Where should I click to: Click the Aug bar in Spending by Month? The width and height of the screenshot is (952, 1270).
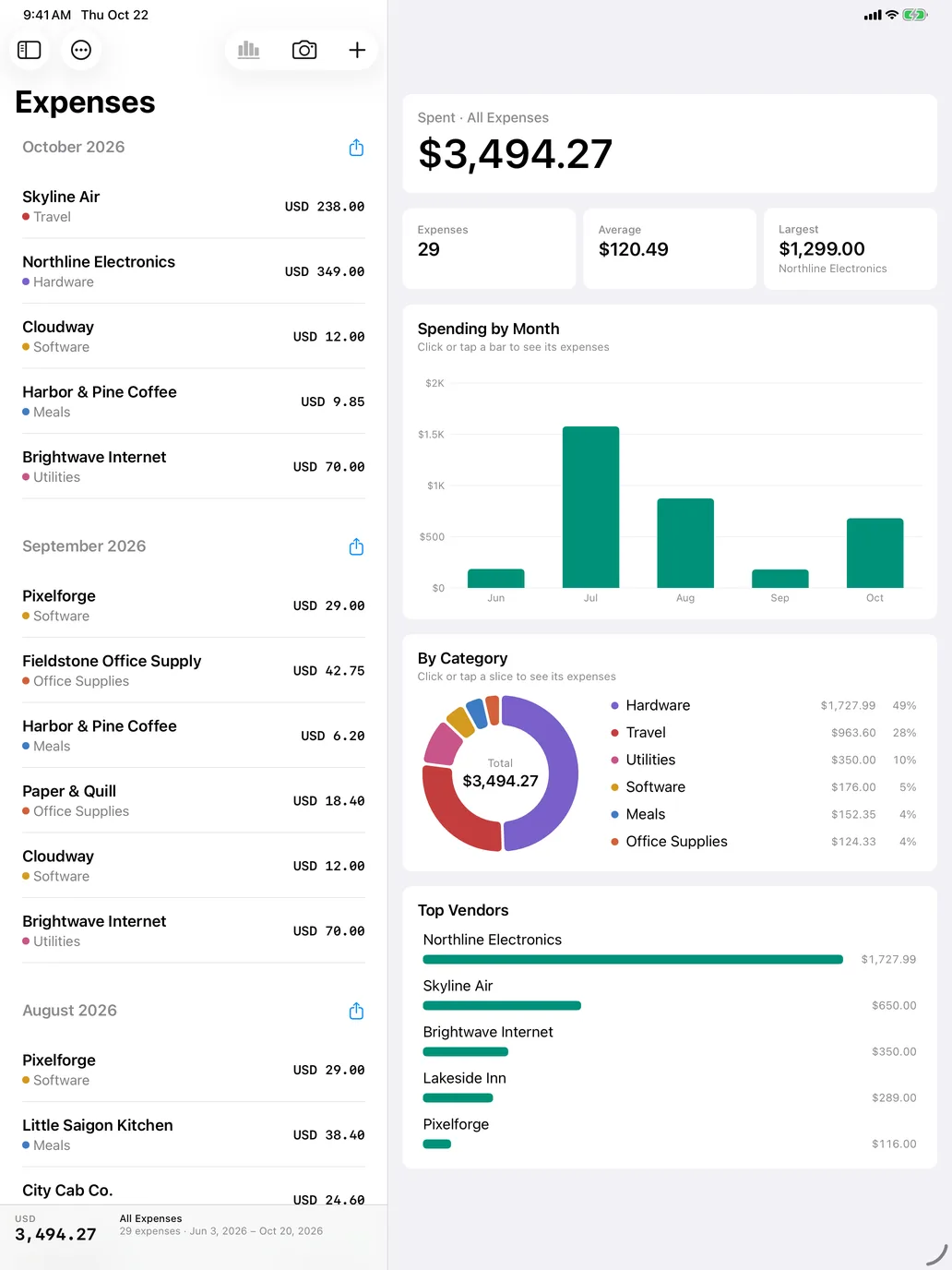(685, 543)
